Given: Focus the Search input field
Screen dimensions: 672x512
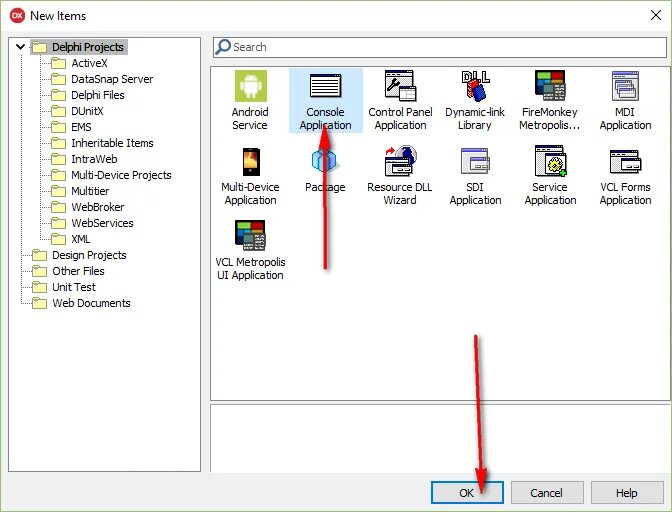Looking at the screenshot, I should (440, 47).
